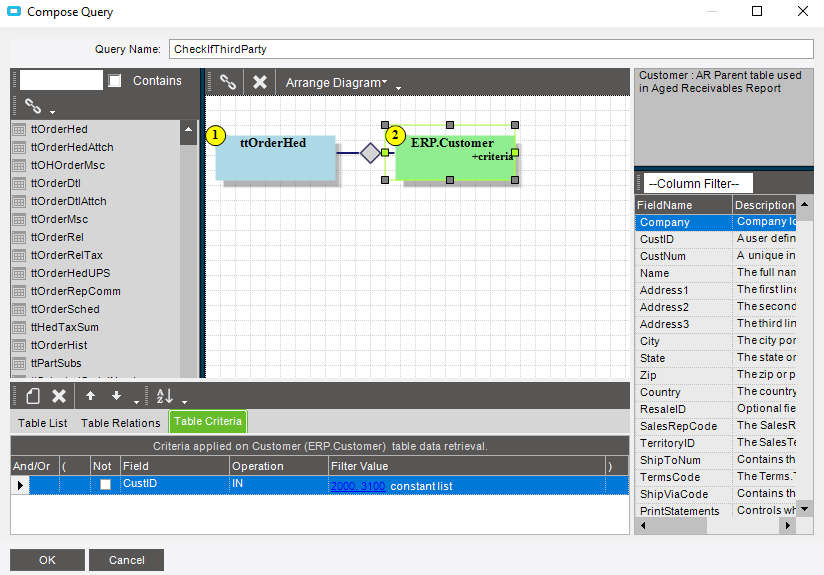Click the link tables icon in diagram toolbar
The image size is (824, 575).
coord(228,82)
